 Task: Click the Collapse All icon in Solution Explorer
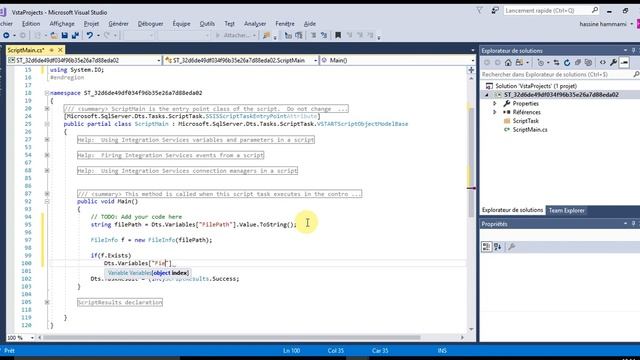coord(578,62)
